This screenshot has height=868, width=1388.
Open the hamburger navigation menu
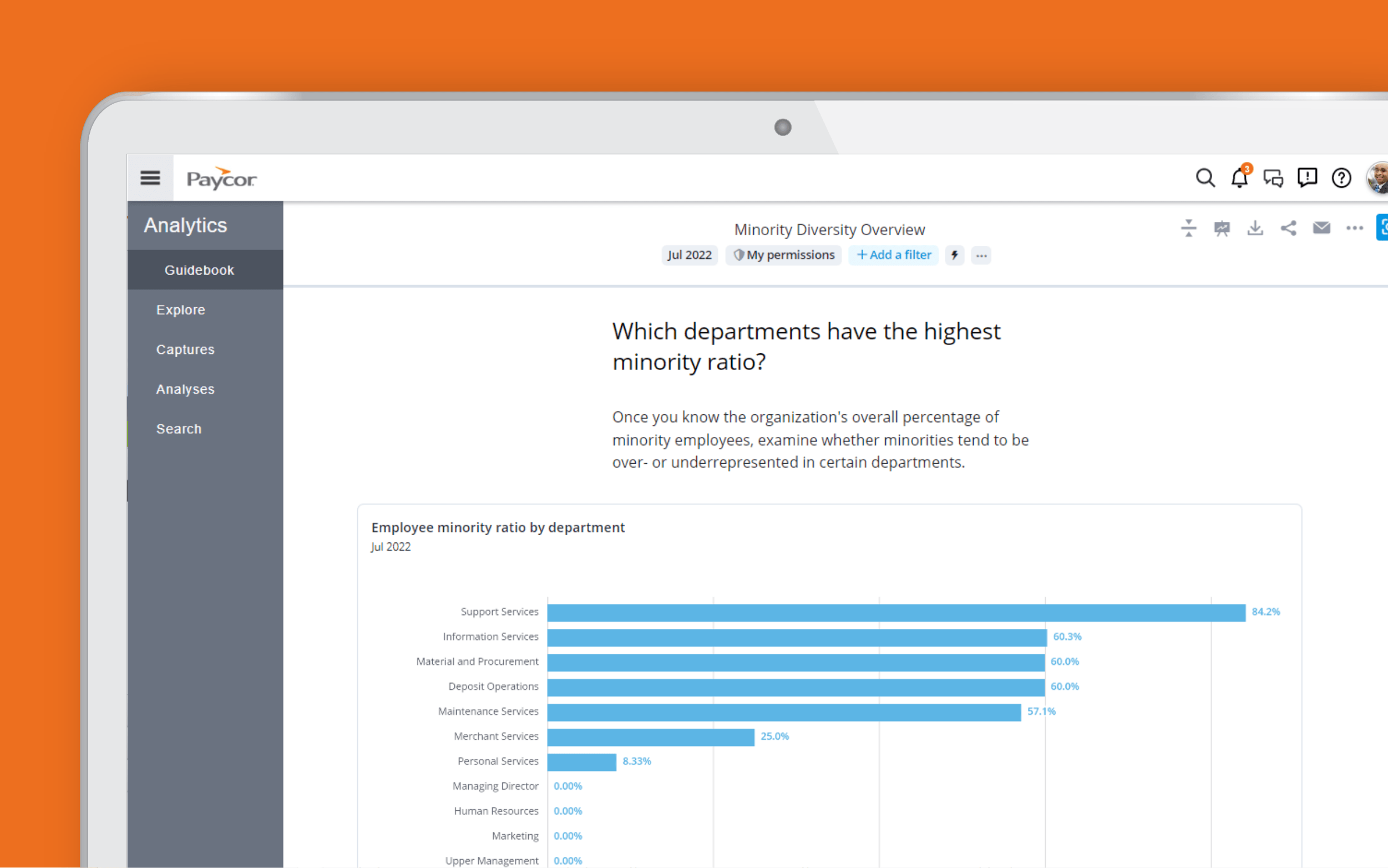pyautogui.click(x=150, y=178)
